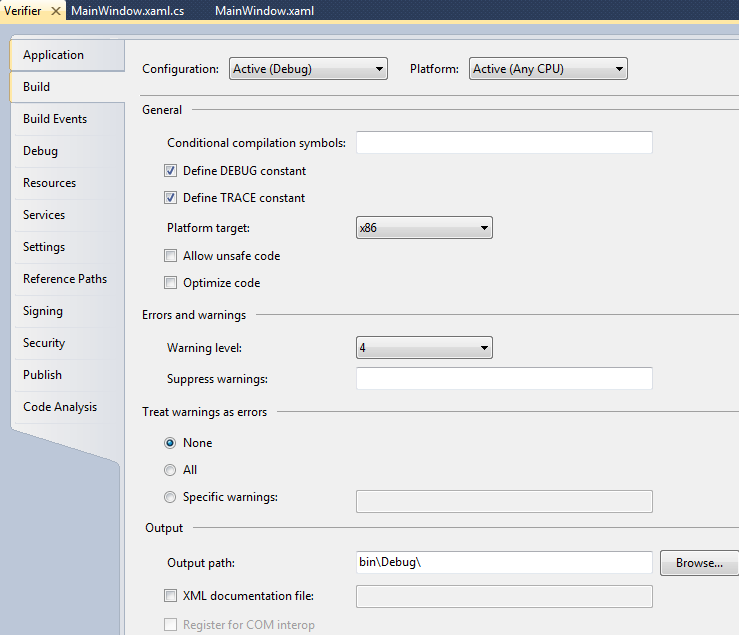Image resolution: width=739 pixels, height=635 pixels.
Task: Expand the Platform target dropdown
Action: (424, 228)
